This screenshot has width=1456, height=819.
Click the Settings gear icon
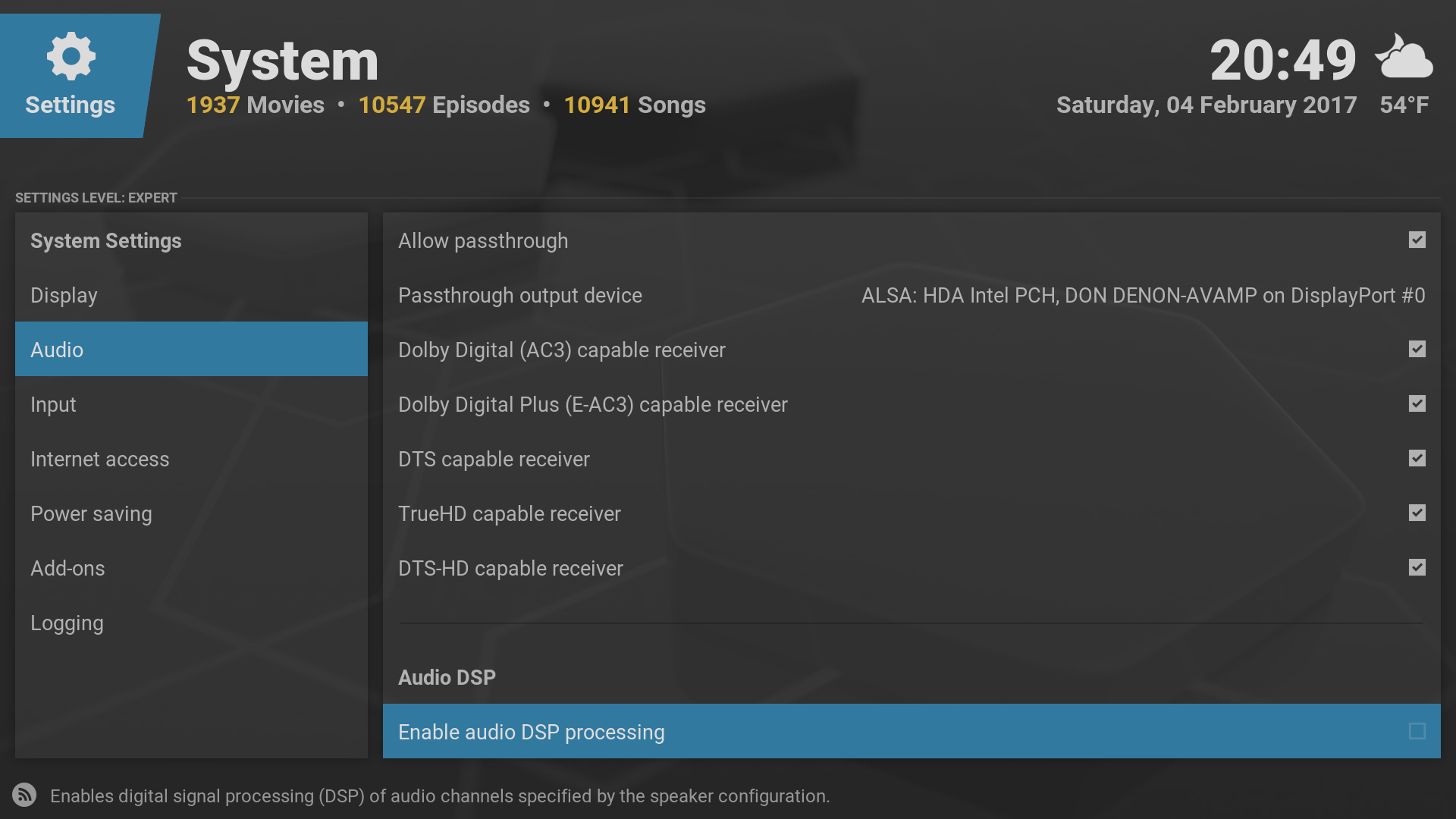tap(71, 56)
